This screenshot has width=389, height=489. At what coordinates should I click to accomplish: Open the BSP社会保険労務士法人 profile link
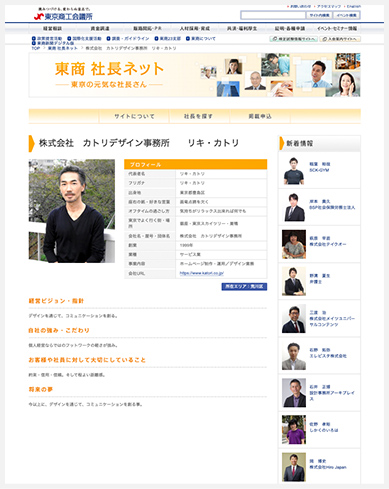click(x=332, y=204)
